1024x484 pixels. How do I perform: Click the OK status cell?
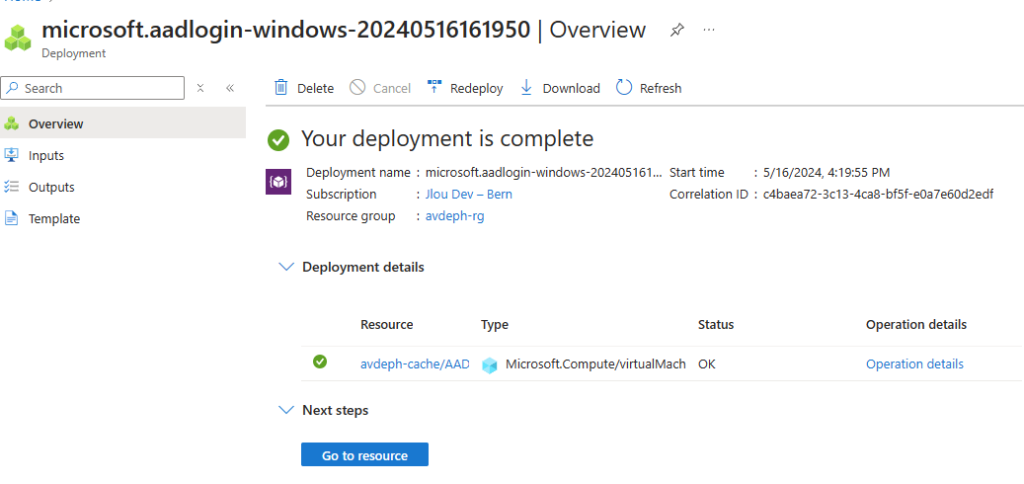click(707, 364)
